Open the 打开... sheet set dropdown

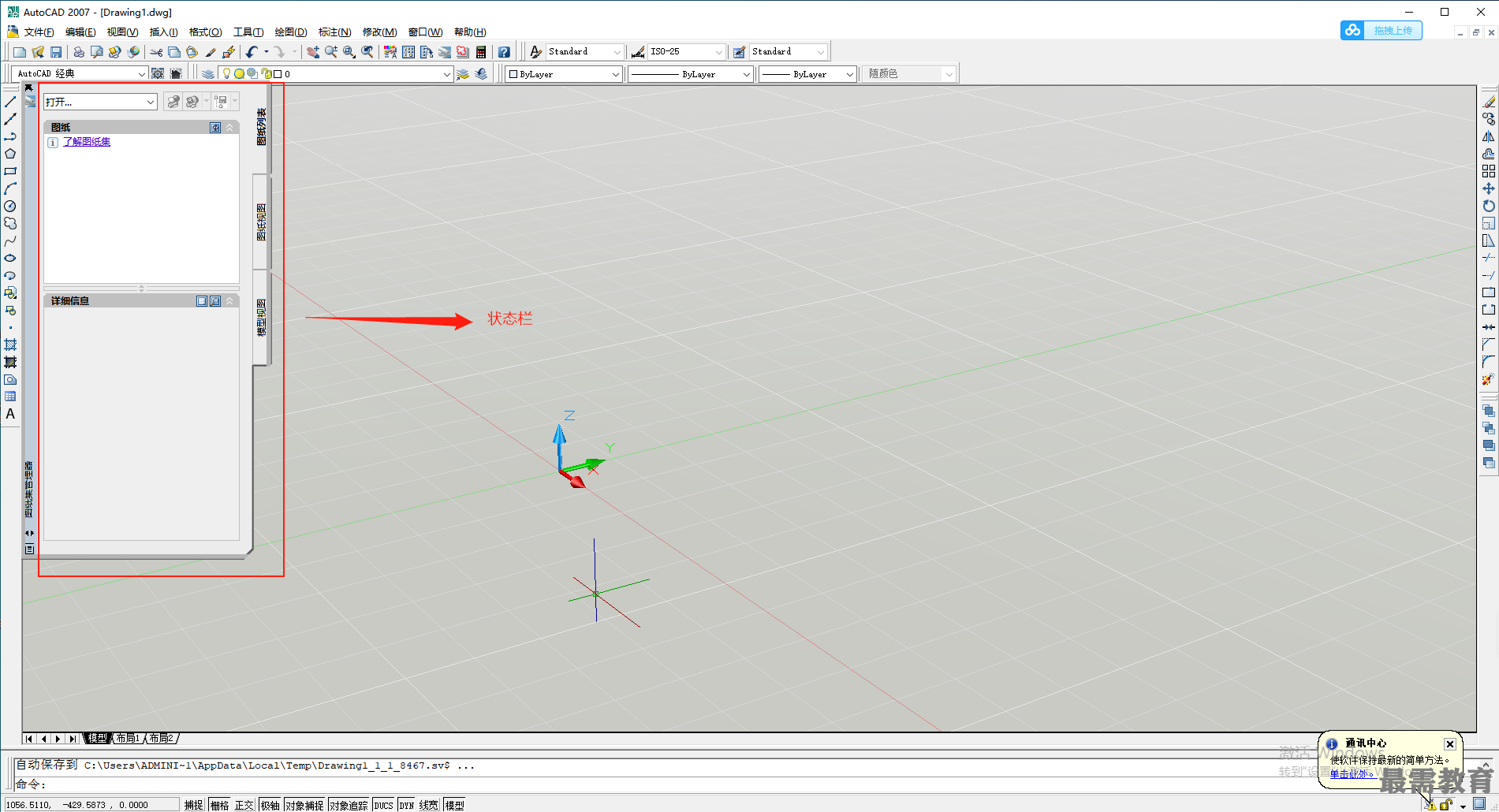(x=100, y=102)
